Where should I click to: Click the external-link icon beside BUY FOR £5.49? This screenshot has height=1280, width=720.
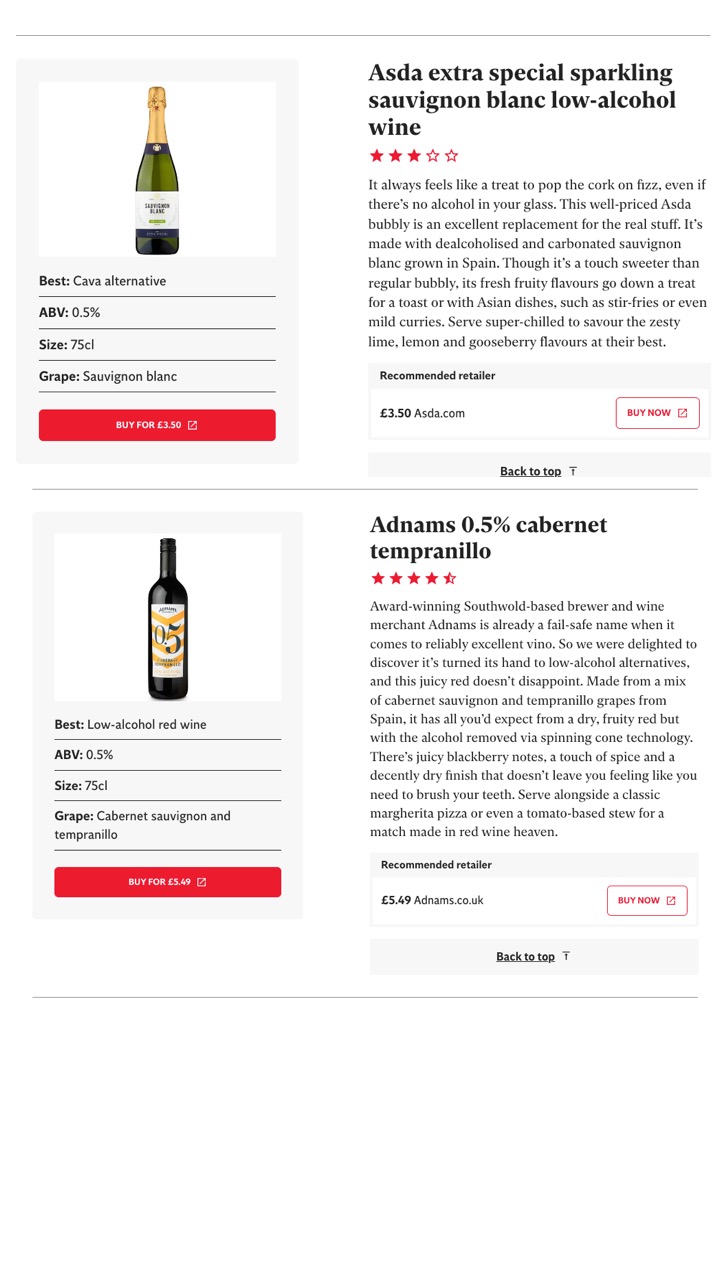tap(202, 882)
